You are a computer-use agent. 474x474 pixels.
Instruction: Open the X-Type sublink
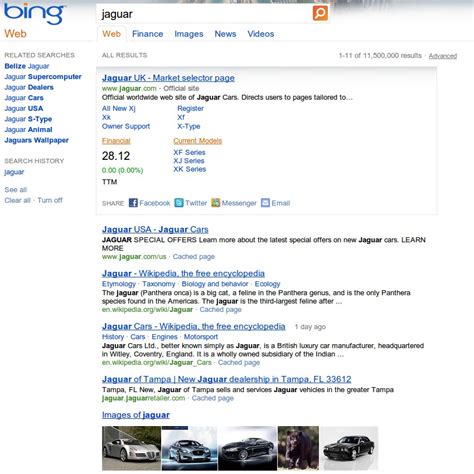189,126
